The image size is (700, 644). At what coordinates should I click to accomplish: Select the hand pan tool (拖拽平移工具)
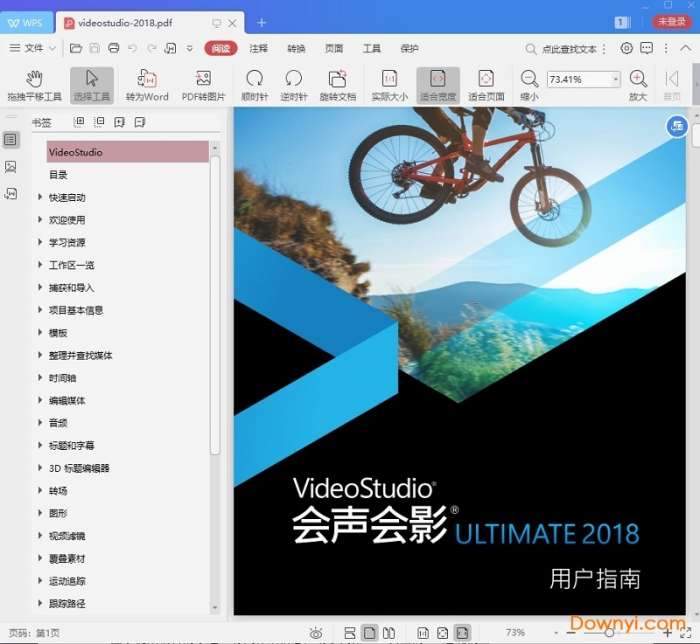[34, 85]
